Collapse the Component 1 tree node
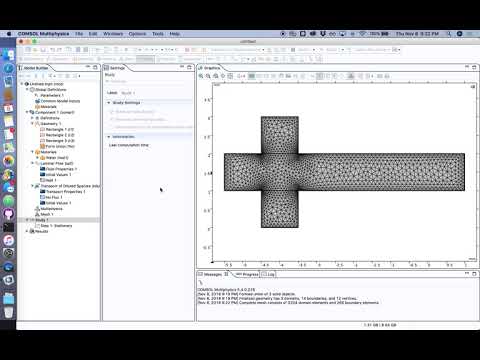Viewport: 480px width, 360px height. pos(27,112)
